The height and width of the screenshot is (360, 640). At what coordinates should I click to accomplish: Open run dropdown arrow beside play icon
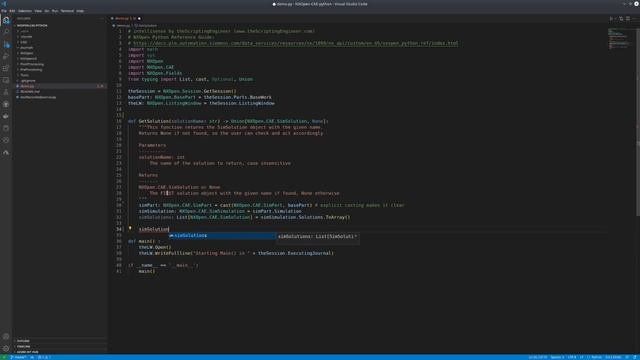click(616, 19)
